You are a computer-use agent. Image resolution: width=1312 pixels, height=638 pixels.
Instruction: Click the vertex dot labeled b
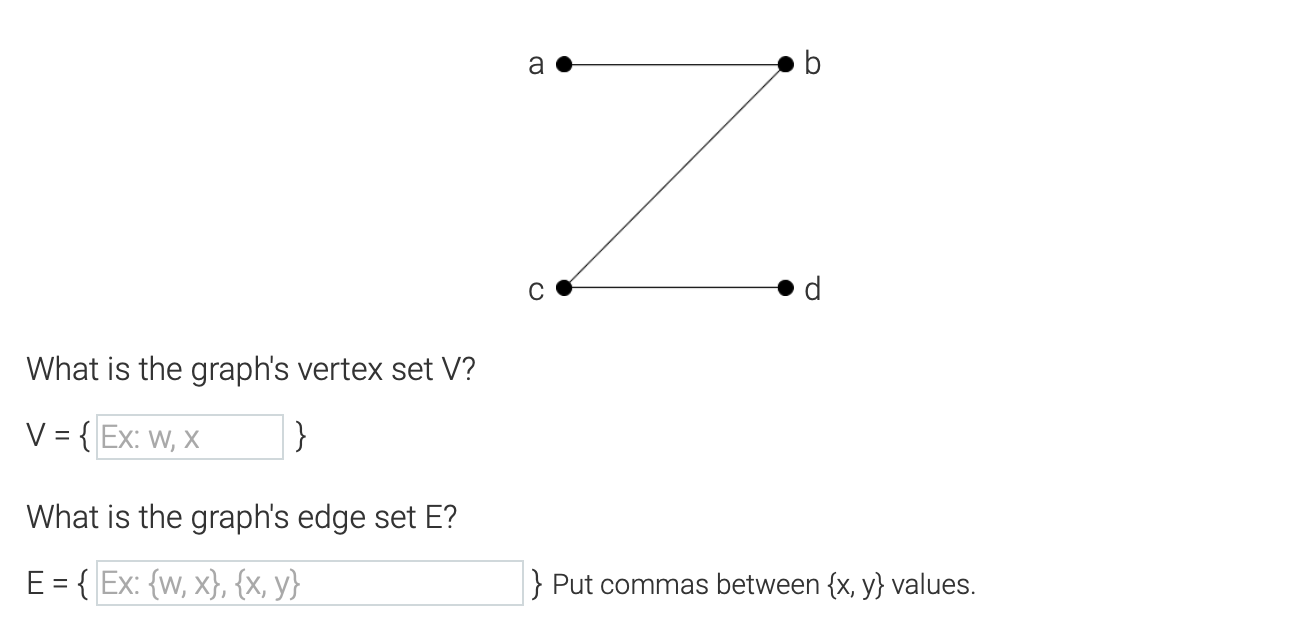[786, 63]
